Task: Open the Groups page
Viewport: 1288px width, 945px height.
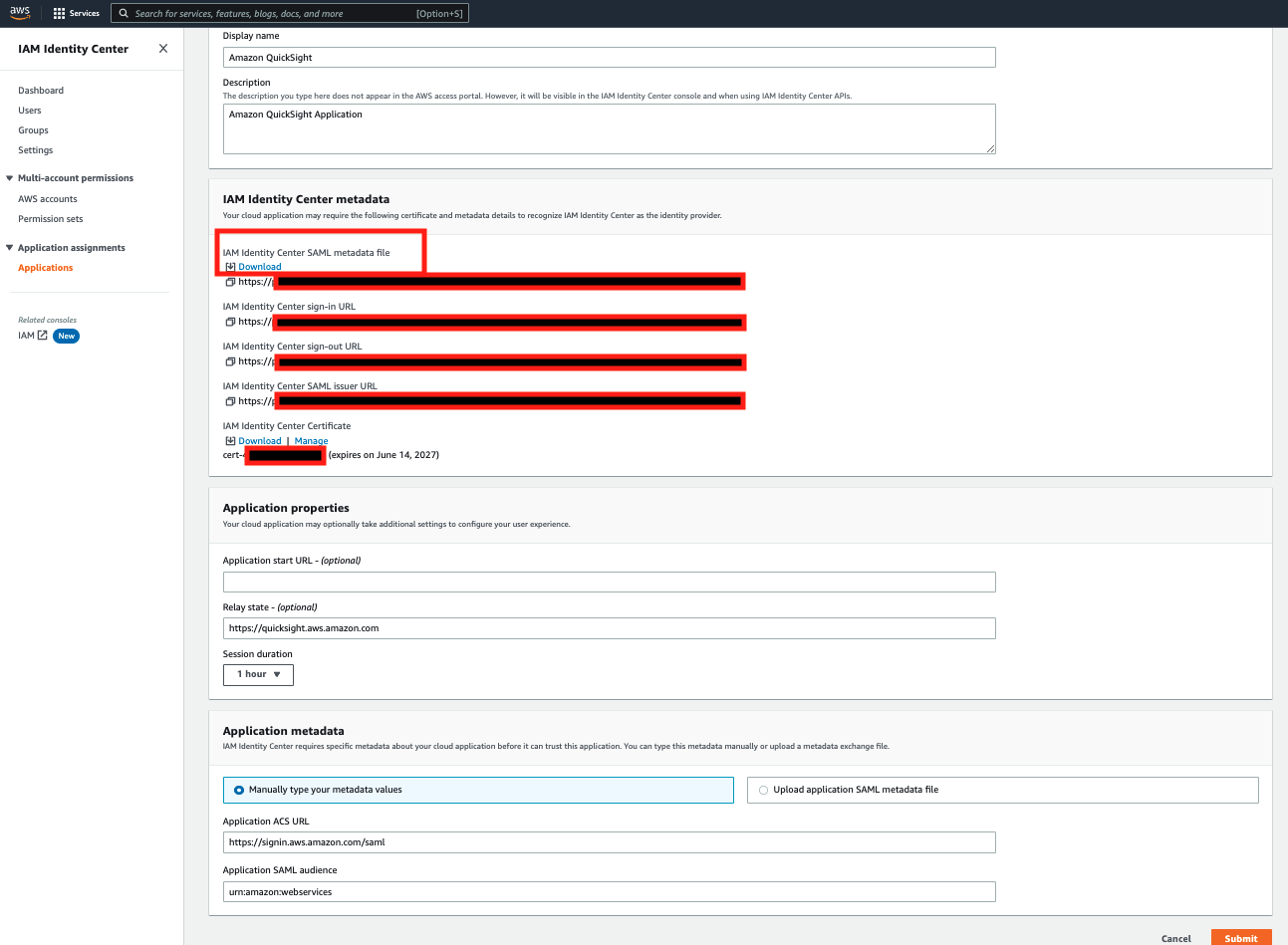Action: 33,130
